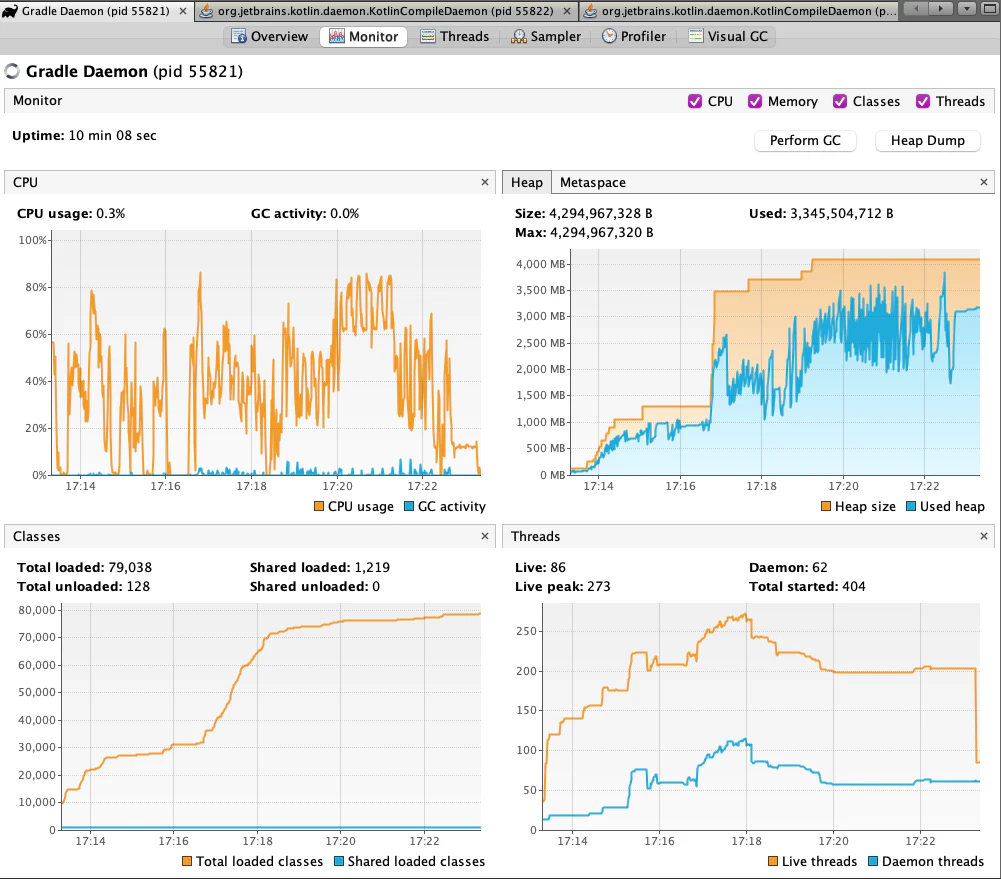1001x879 pixels.
Task: Click the Shared loaded classes legend swatch
Action: [339, 861]
